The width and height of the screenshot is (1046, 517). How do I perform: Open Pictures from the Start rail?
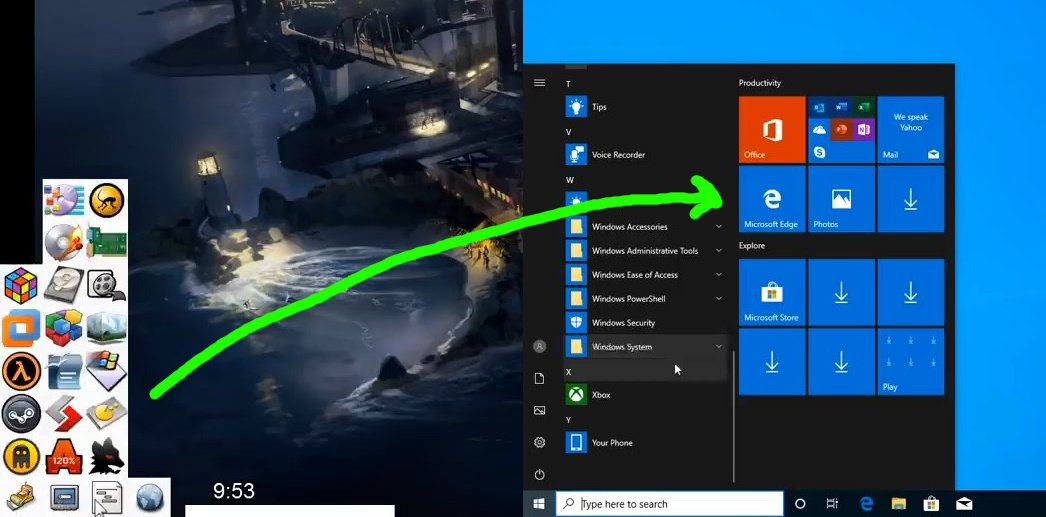click(540, 411)
